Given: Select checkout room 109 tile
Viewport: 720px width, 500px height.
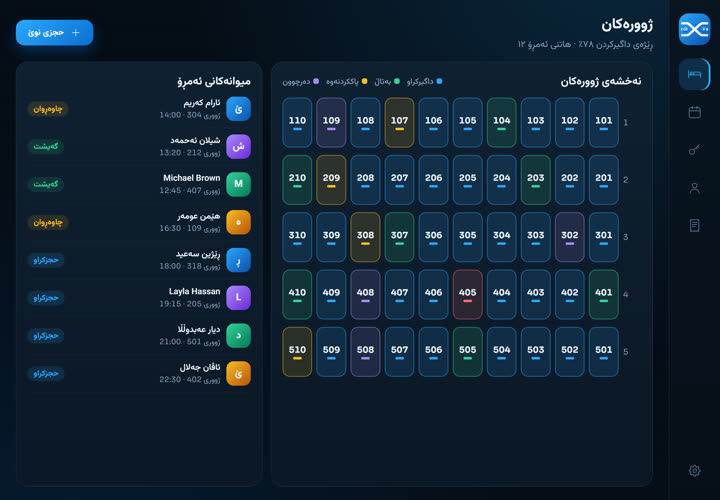Looking at the screenshot, I should [x=331, y=123].
